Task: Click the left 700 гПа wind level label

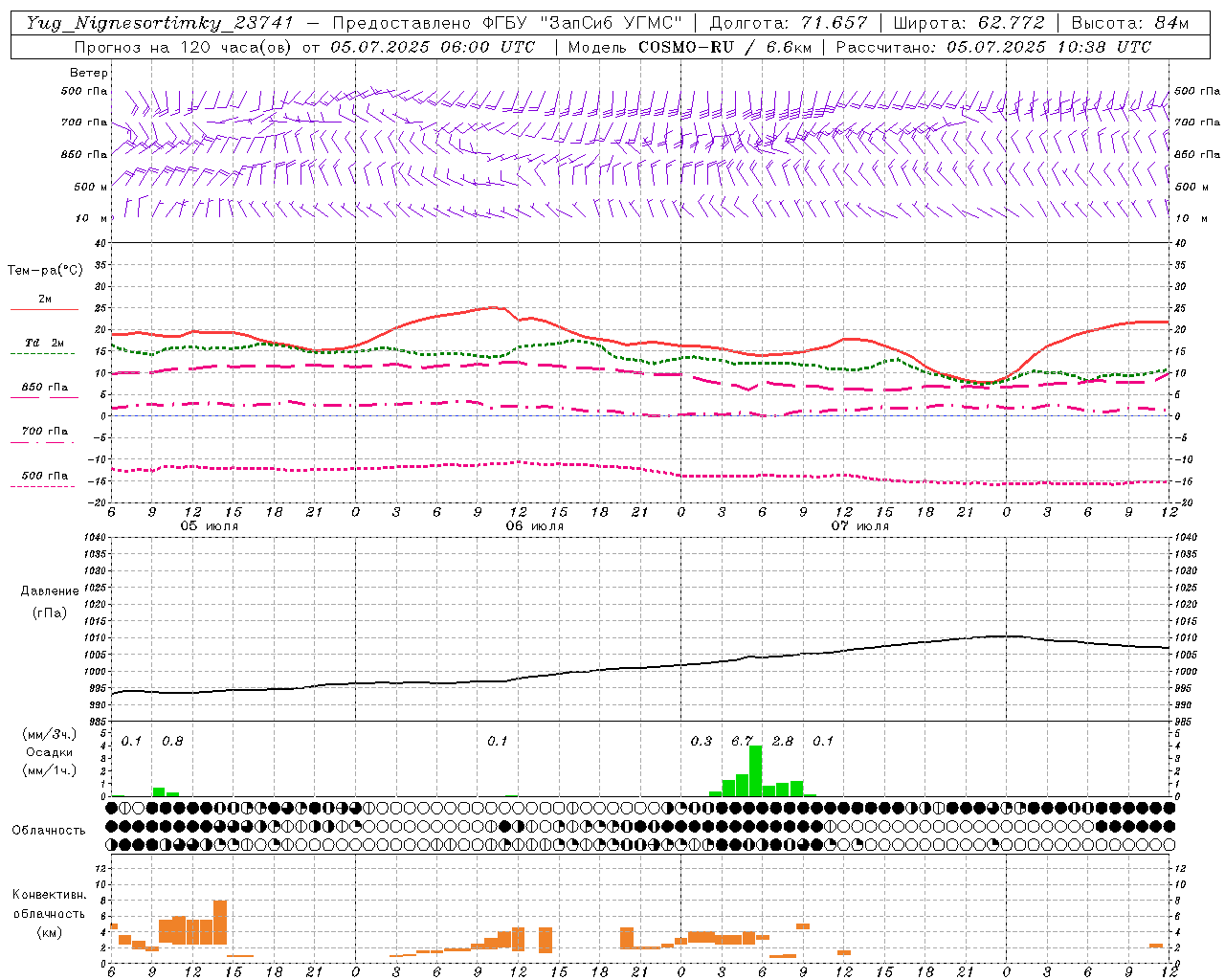Action: (x=84, y=122)
